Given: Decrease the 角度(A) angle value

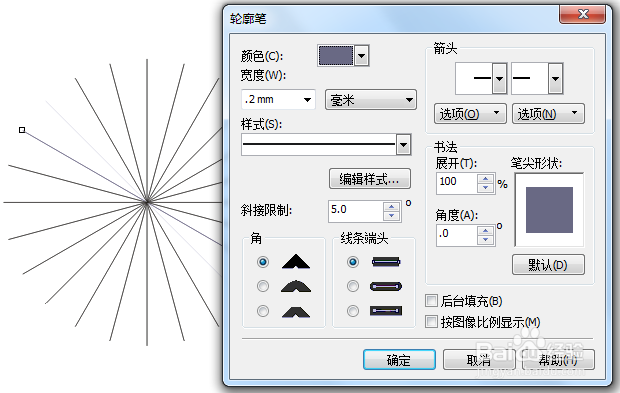Looking at the screenshot, I should pos(485,240).
